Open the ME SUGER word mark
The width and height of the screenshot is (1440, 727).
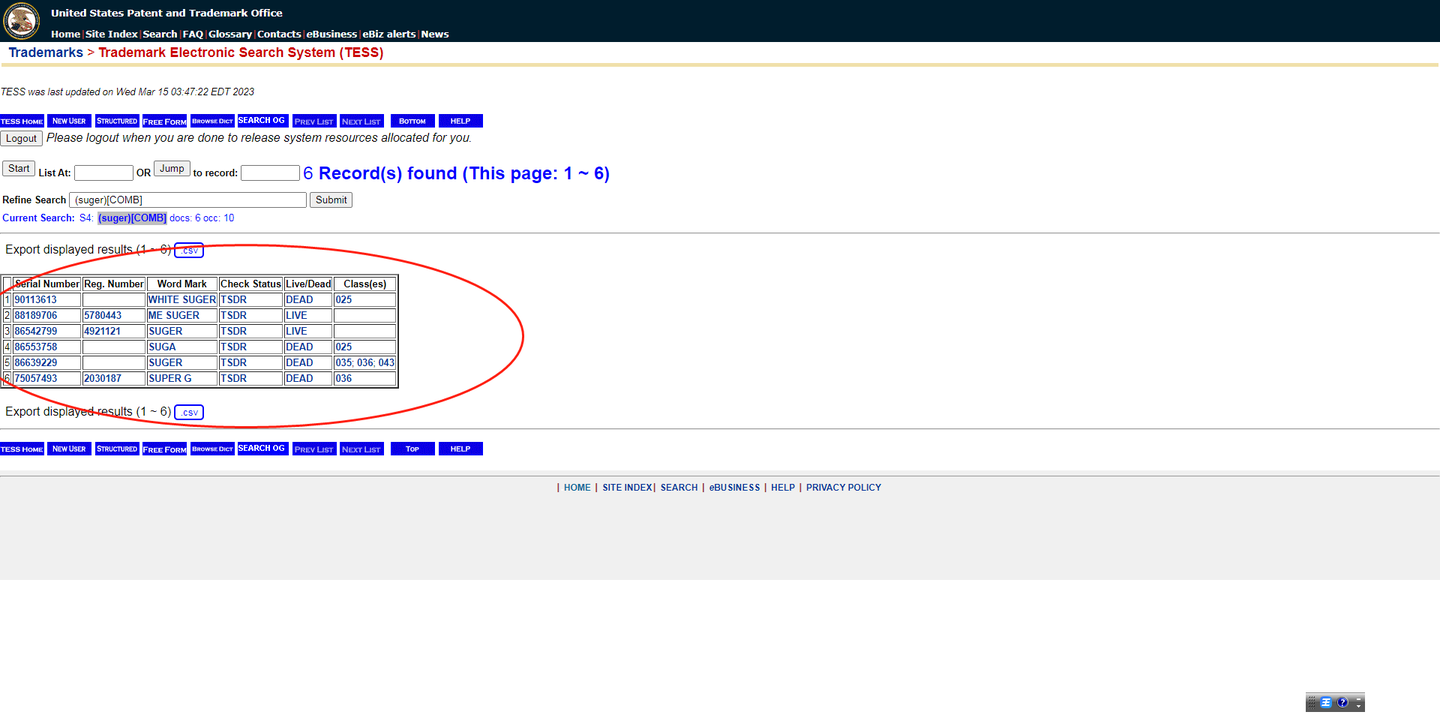pos(174,316)
